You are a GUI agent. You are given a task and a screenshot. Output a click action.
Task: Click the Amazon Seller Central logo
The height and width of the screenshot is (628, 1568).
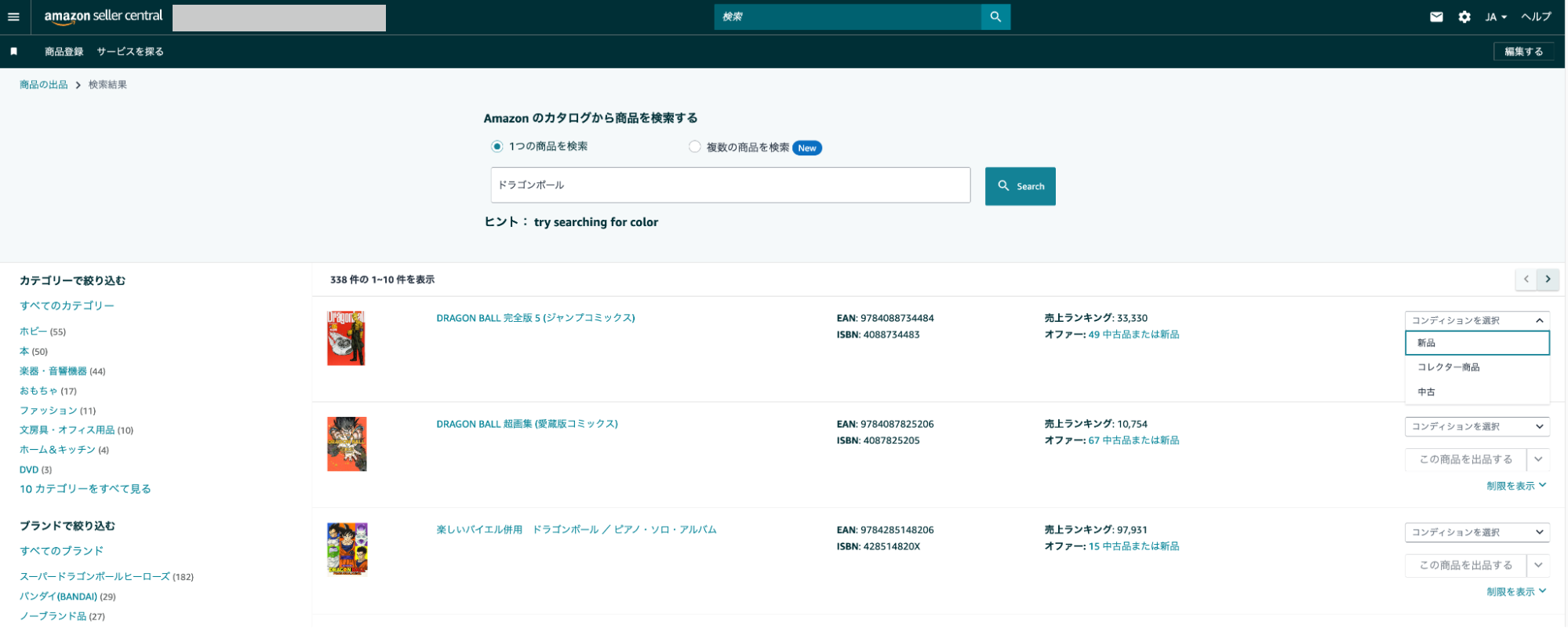pyautogui.click(x=104, y=16)
